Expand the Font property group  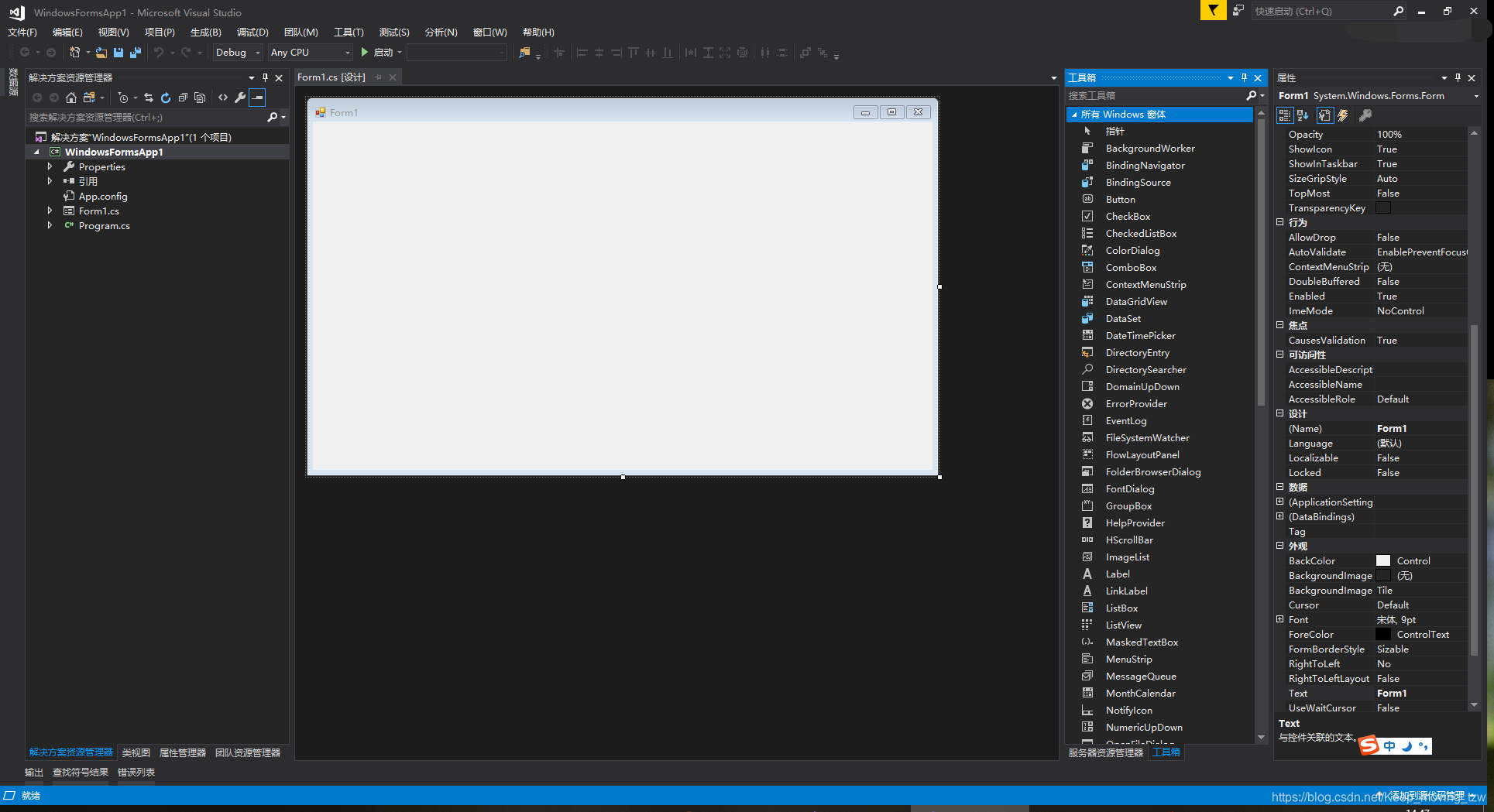[1280, 619]
